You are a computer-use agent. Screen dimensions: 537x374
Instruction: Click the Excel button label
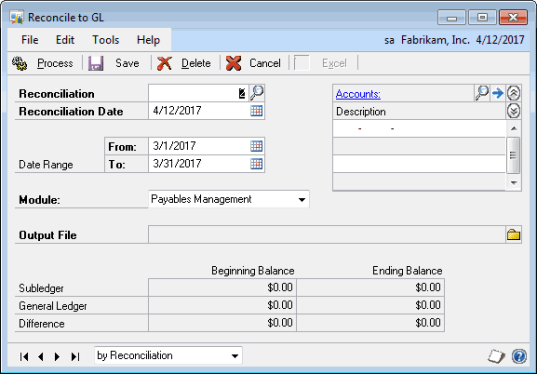[x=334, y=63]
